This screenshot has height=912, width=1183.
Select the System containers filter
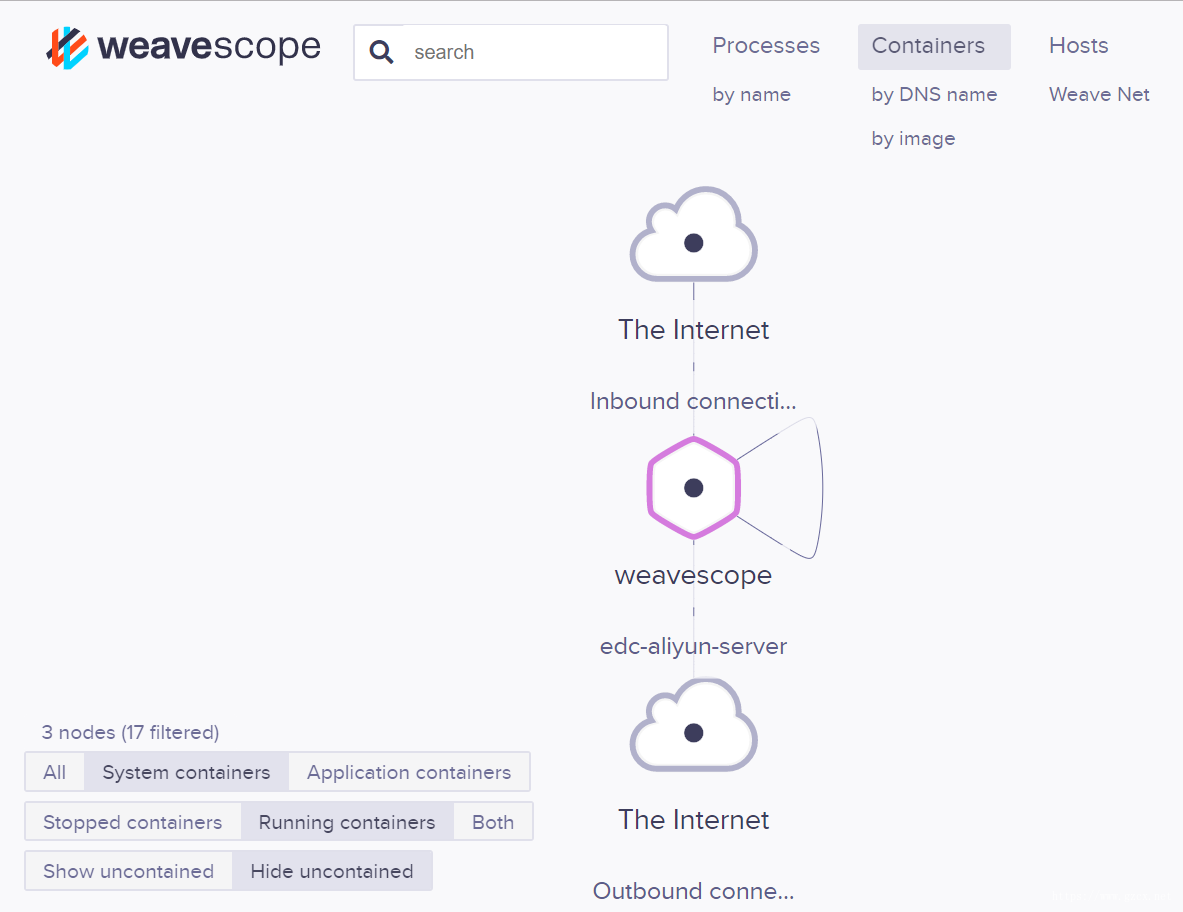[186, 772]
